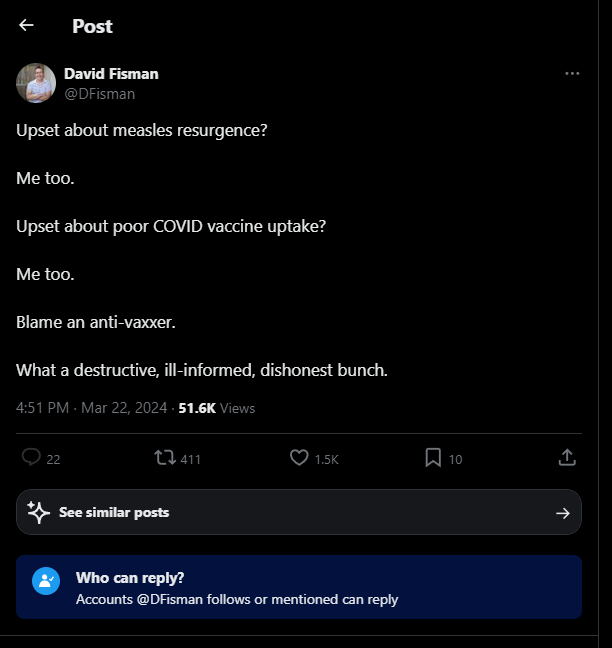This screenshot has width=612, height=648.
Task: Click the back arrow icon
Action: 26,26
